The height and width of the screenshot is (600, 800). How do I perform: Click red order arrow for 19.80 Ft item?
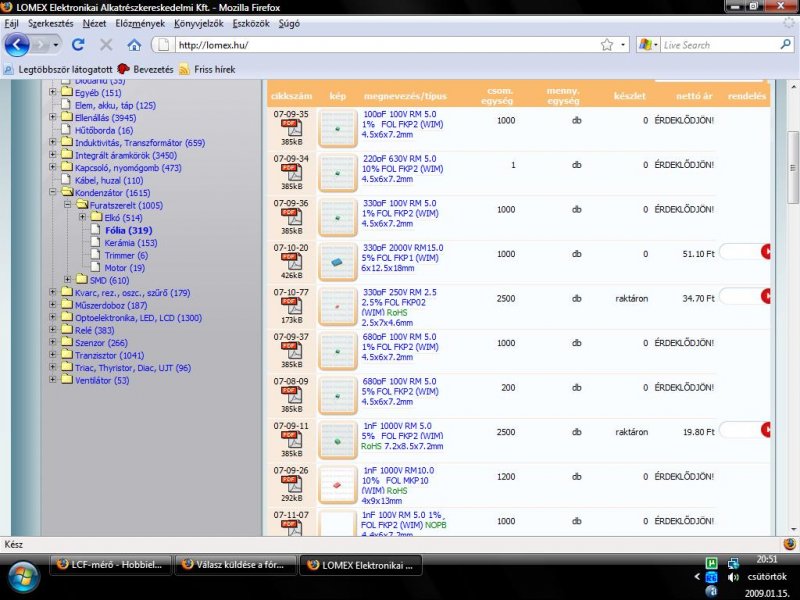point(765,430)
